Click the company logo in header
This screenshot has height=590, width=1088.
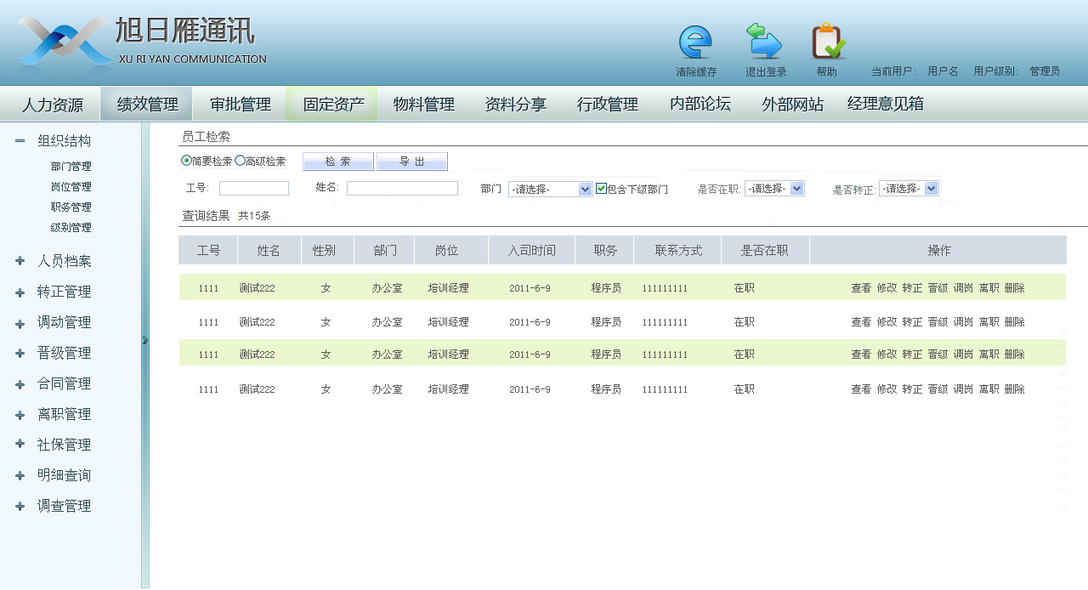(x=64, y=41)
